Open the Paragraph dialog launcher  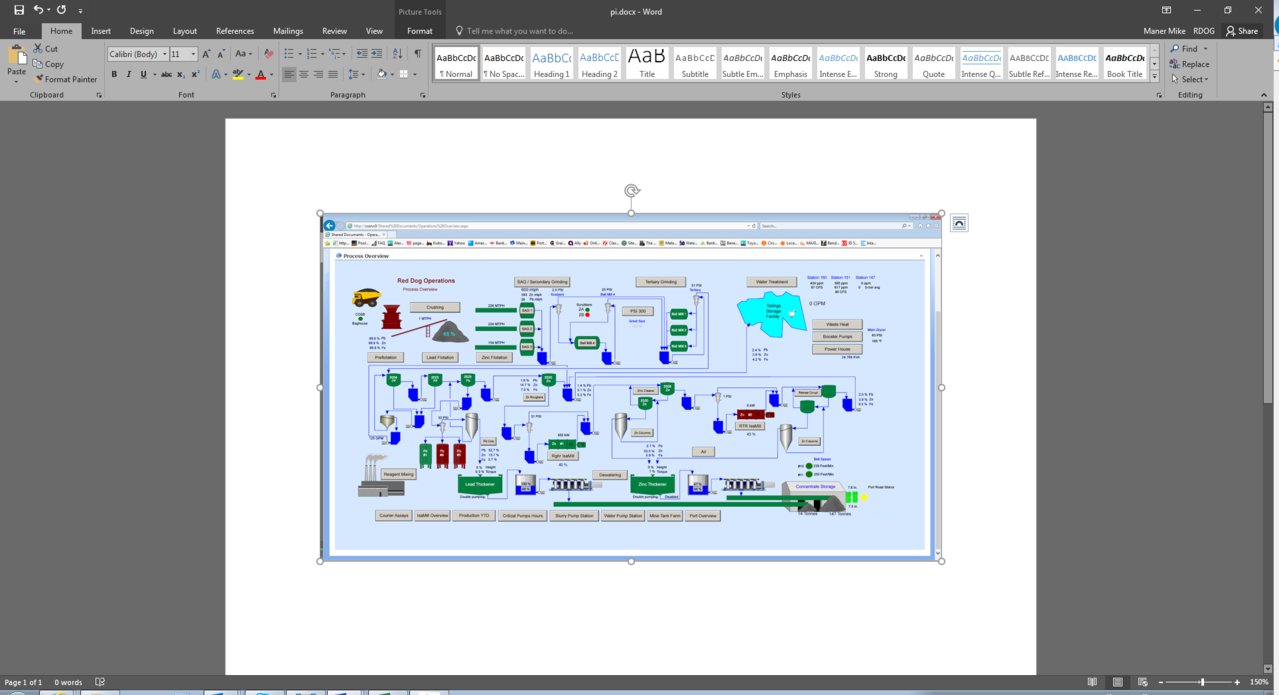[423, 95]
